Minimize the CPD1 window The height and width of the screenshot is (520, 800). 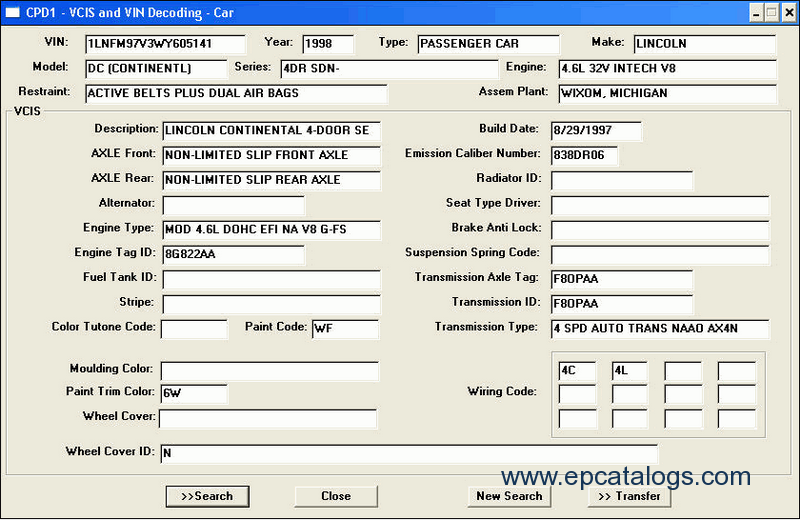click(756, 13)
